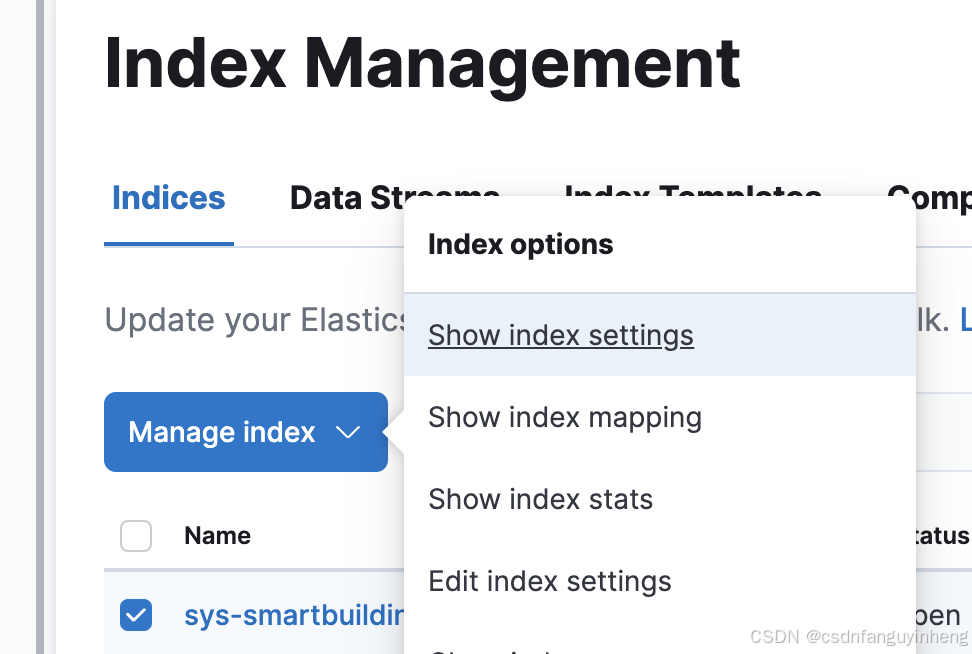The height and width of the screenshot is (654, 972).
Task: Toggle the select-all checkbox beside Name
Action: point(136,536)
